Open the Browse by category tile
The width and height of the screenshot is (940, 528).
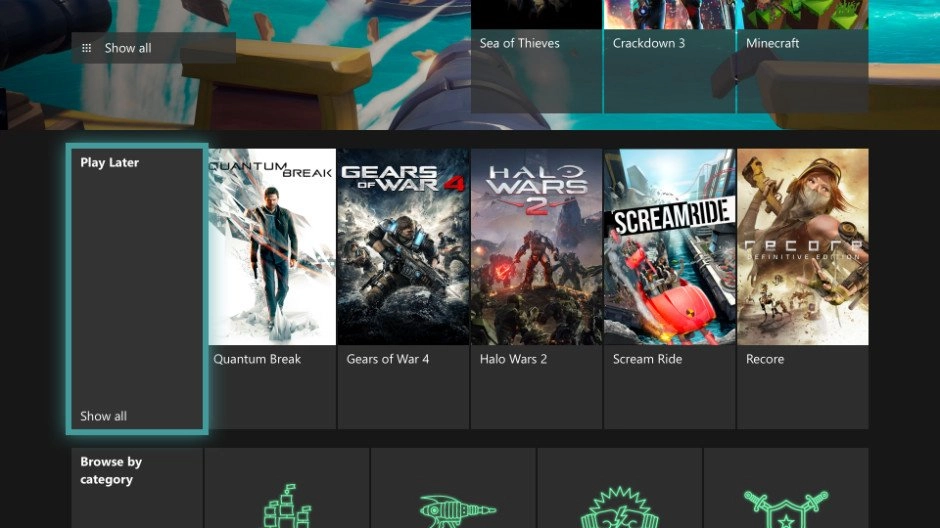(x=137, y=488)
